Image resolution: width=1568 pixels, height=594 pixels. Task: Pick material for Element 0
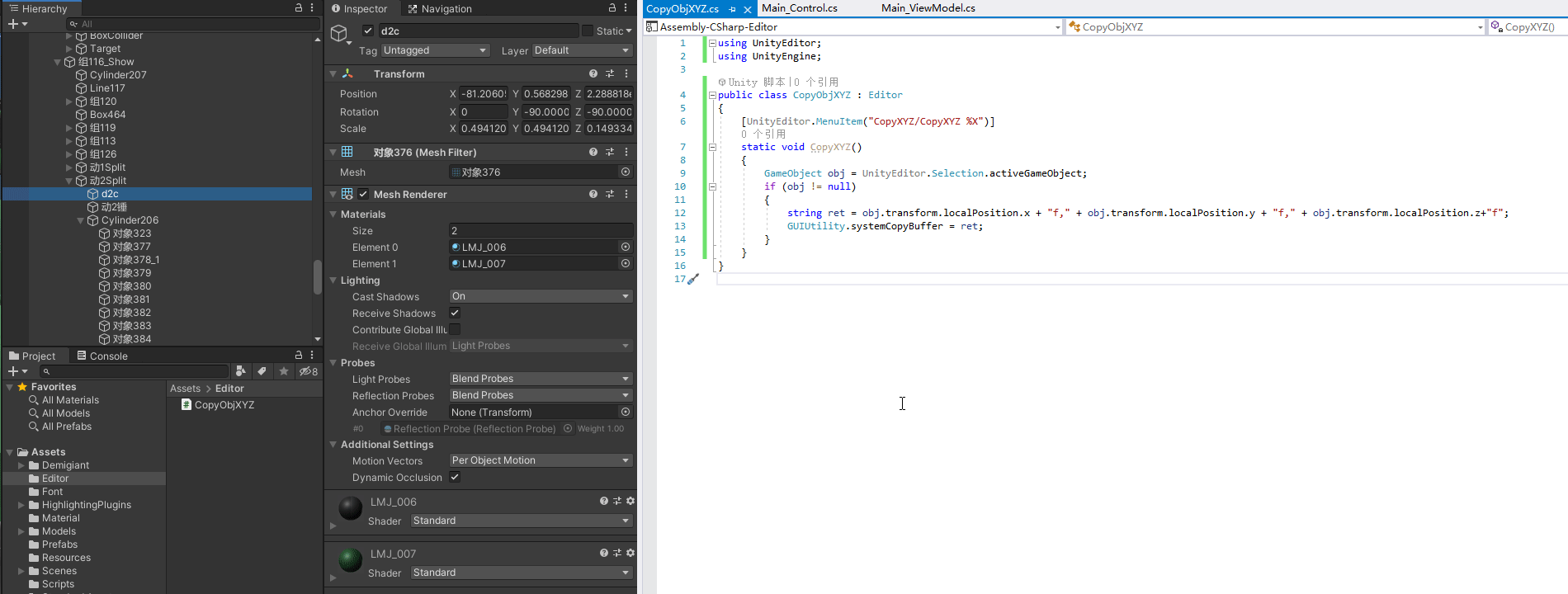pos(626,247)
